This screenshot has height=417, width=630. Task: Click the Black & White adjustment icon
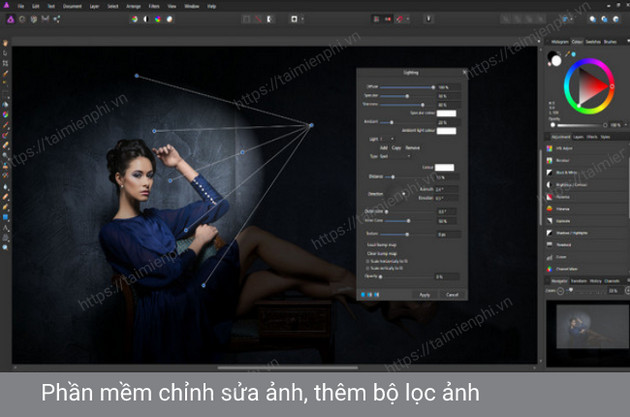tap(549, 172)
